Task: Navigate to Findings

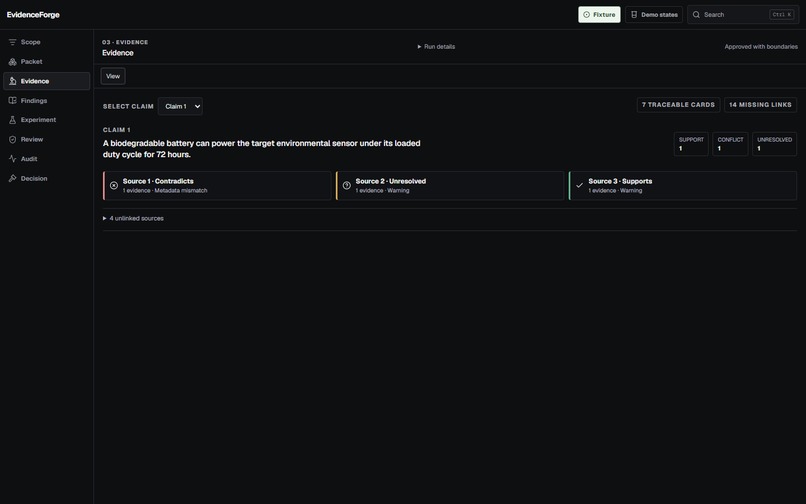Action: tap(46, 101)
